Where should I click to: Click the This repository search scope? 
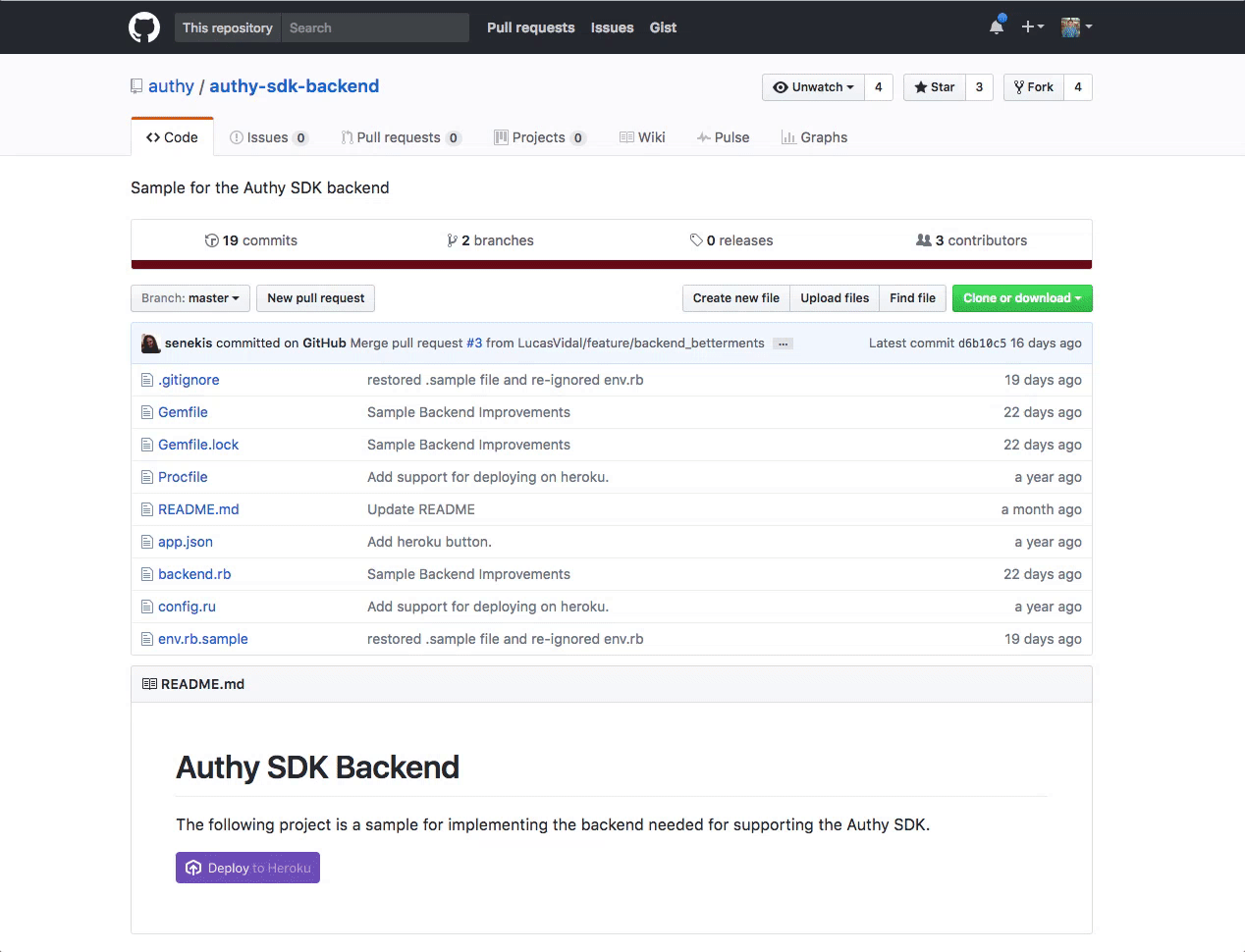[228, 27]
